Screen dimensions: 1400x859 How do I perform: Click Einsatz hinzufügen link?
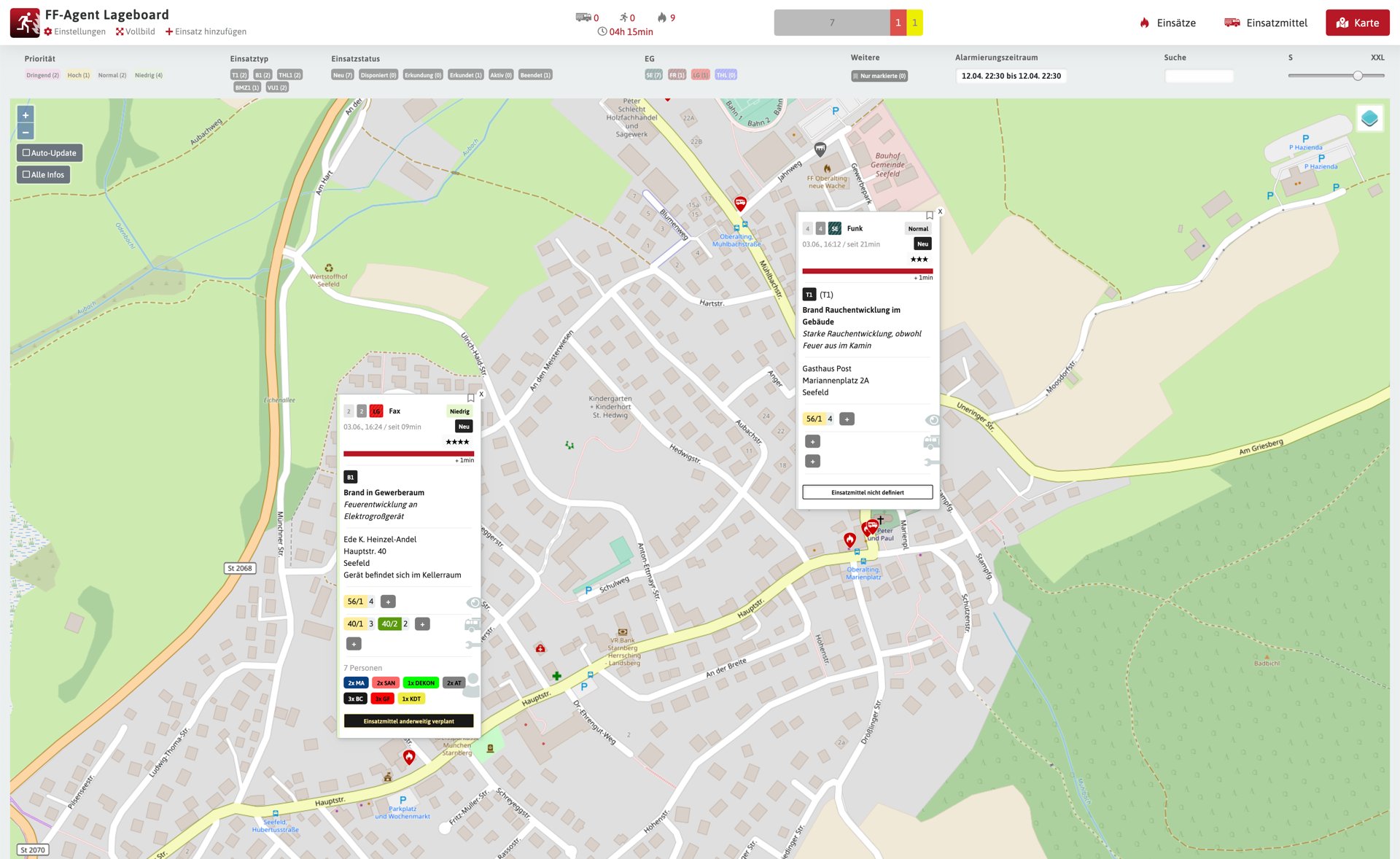206,31
